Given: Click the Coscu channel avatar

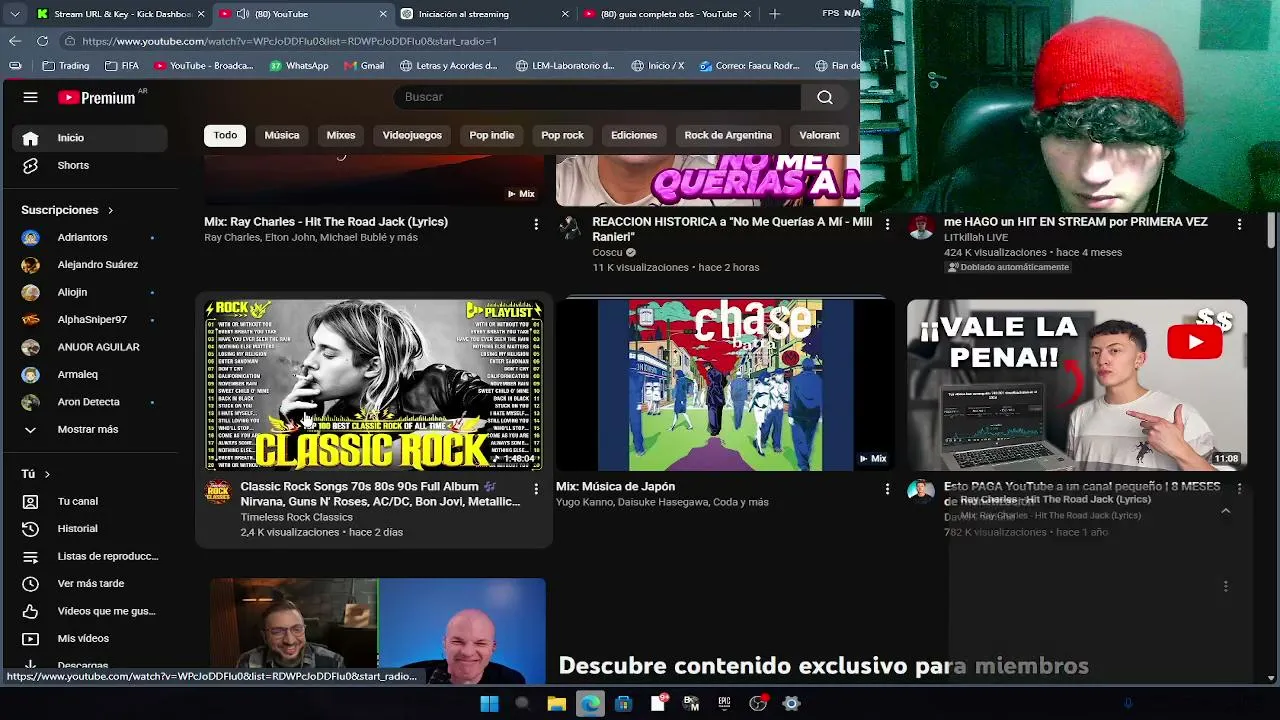Looking at the screenshot, I should pyautogui.click(x=570, y=227).
